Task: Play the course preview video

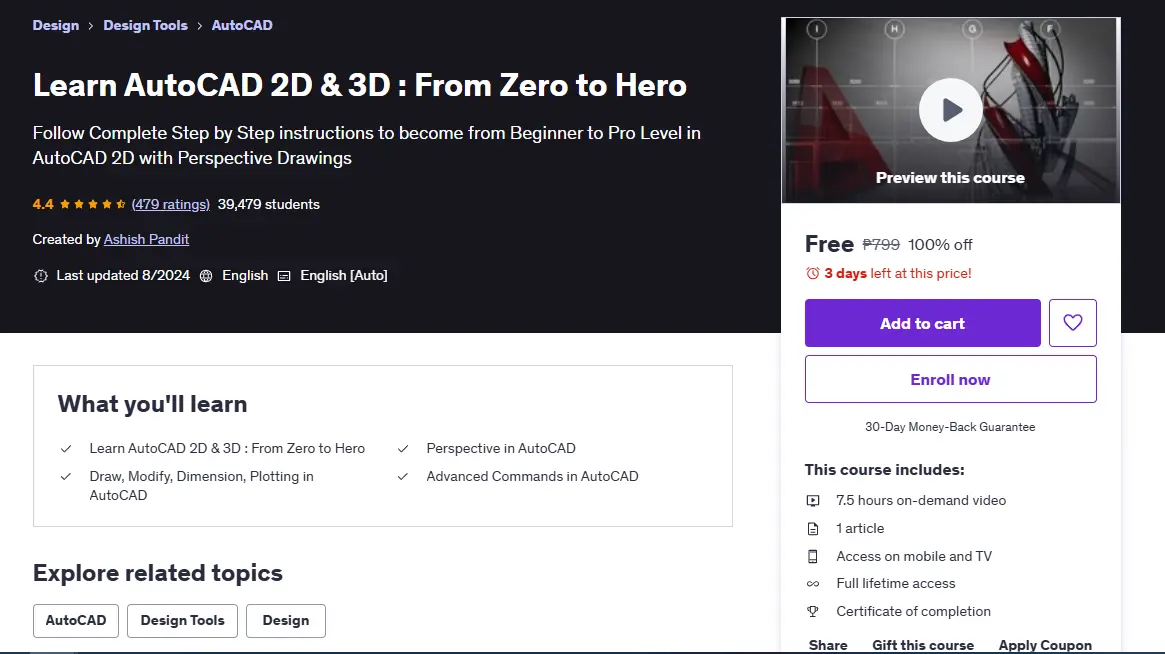Action: pos(950,110)
